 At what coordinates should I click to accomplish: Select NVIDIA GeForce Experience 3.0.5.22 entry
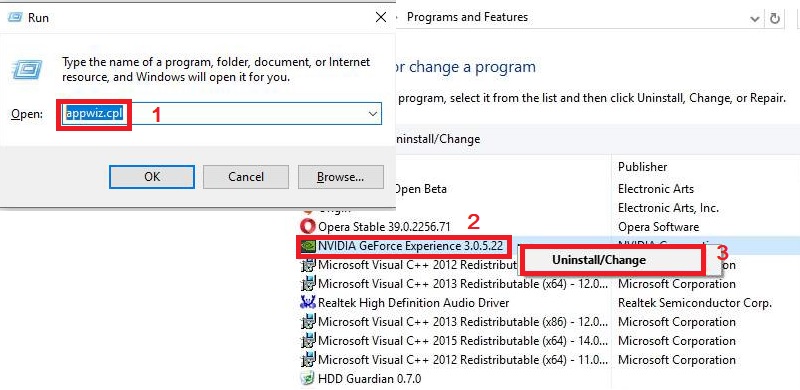[410, 246]
